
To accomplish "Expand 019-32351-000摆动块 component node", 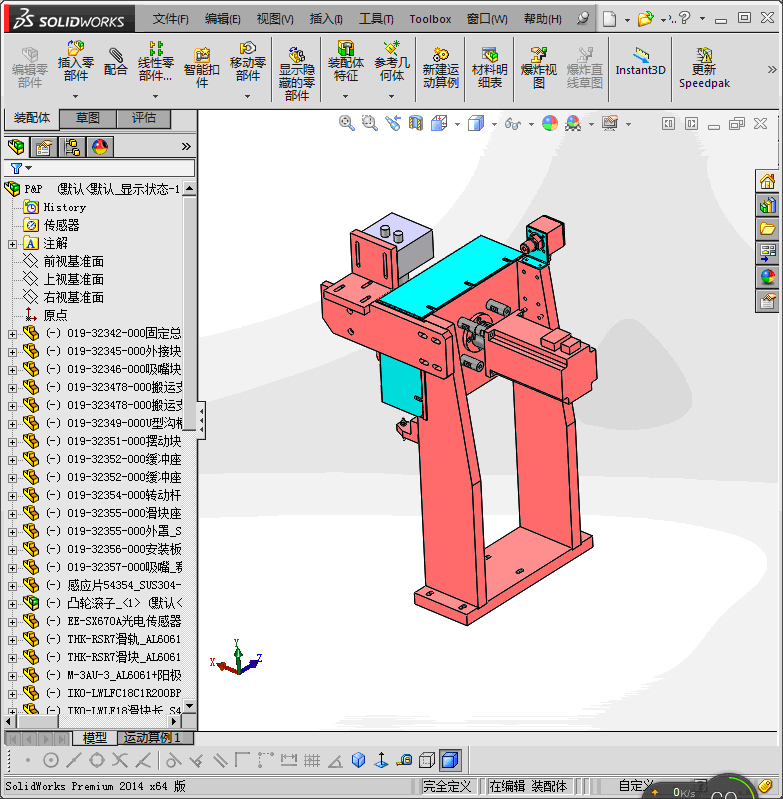I will pyautogui.click(x=12, y=442).
